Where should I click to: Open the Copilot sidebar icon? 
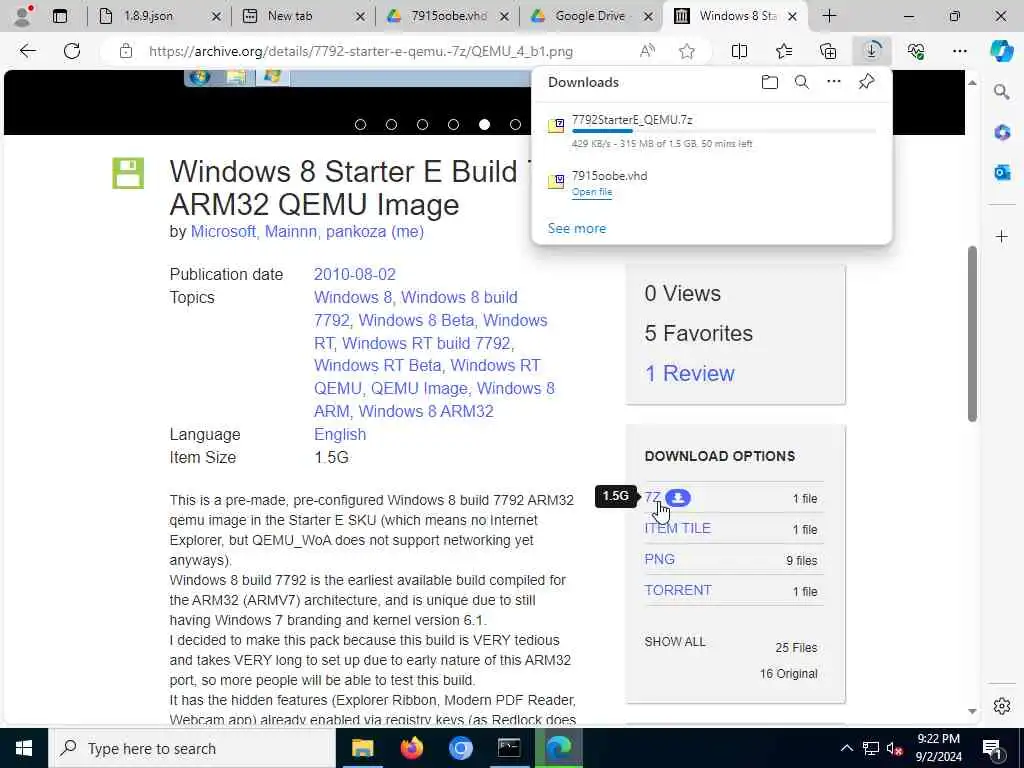tap(1002, 51)
